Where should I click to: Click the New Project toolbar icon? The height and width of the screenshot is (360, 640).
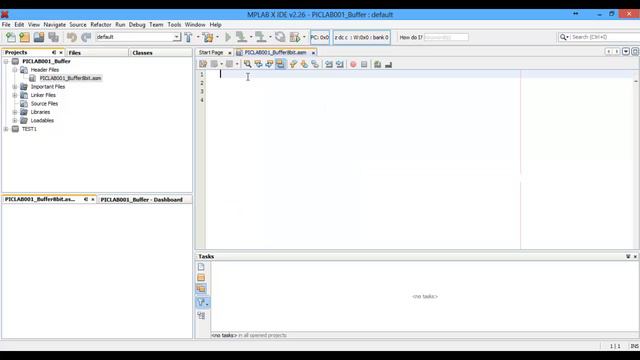24,37
